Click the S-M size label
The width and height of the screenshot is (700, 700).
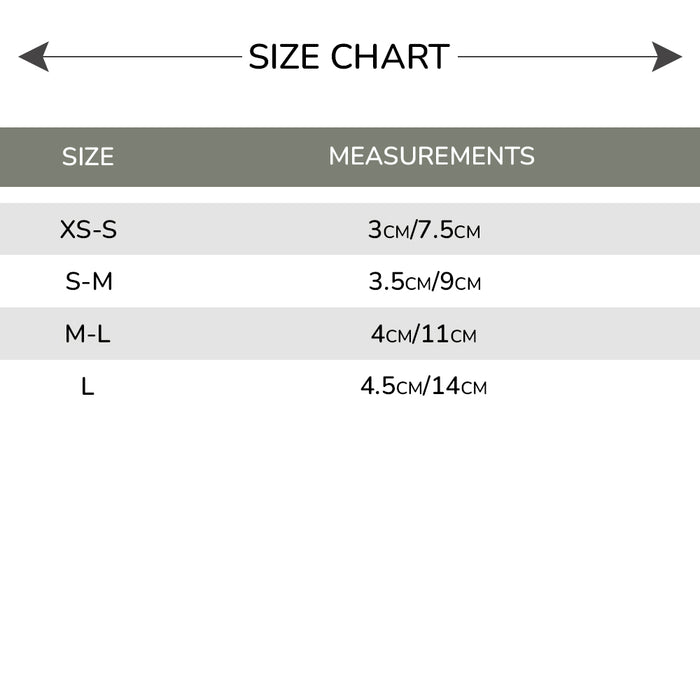click(x=88, y=282)
